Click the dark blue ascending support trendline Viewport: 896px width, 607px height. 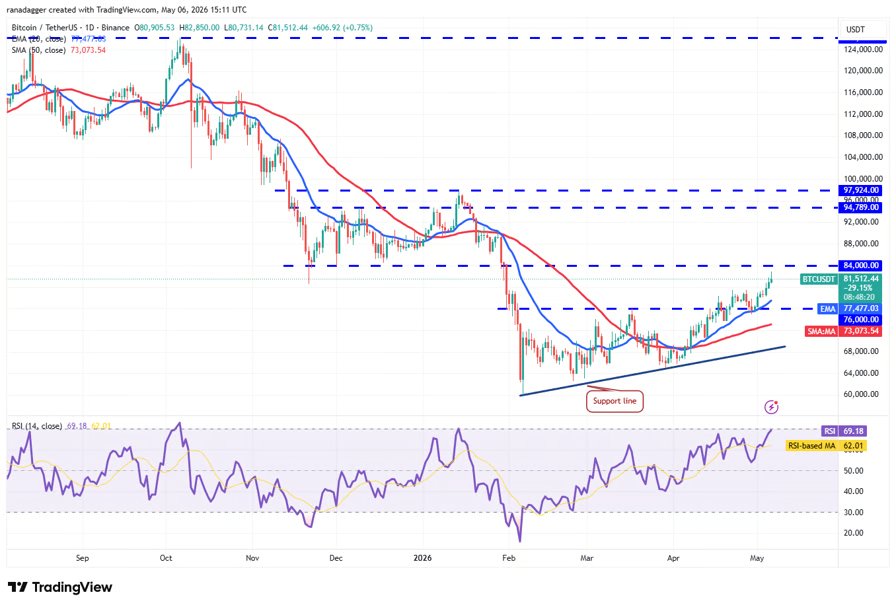653,370
